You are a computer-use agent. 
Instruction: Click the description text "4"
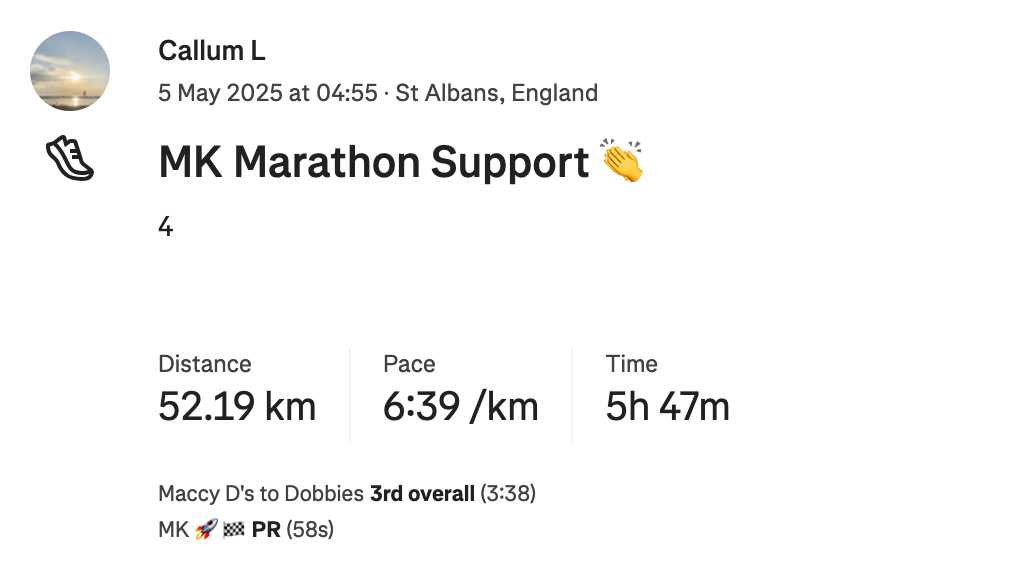pyautogui.click(x=166, y=227)
